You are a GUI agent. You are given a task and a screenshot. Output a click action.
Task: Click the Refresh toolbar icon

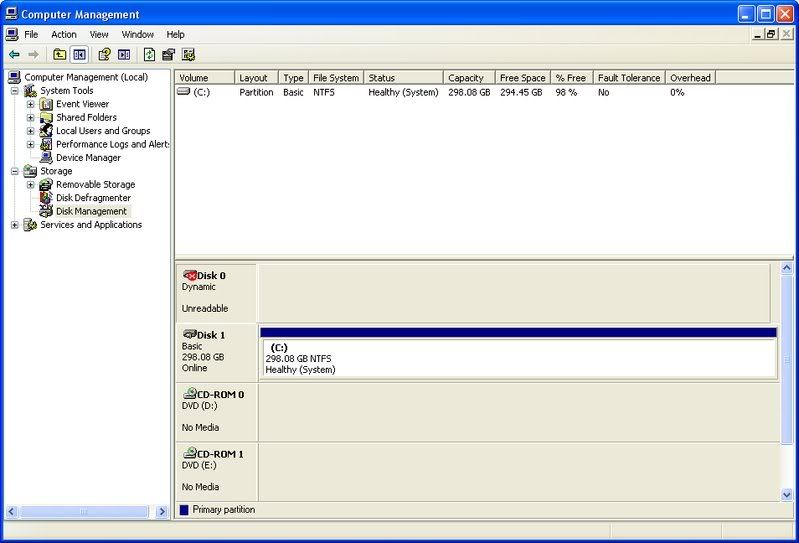tap(149, 55)
